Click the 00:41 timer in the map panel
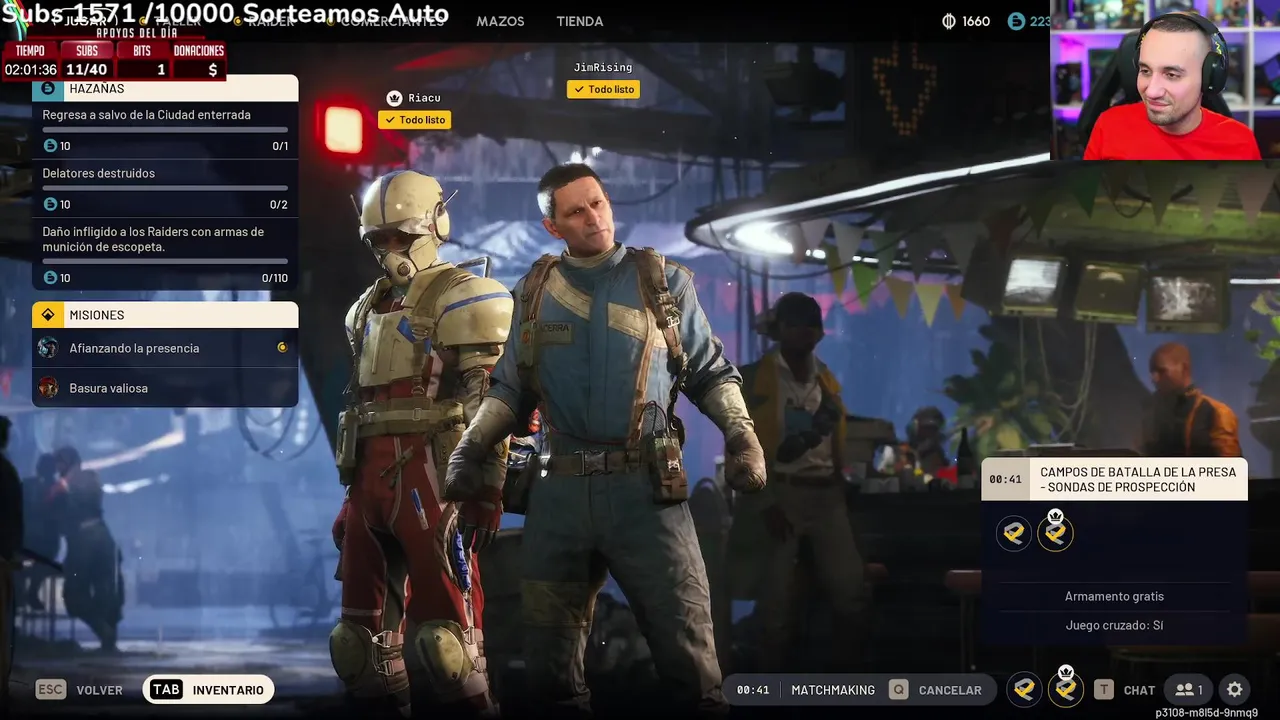This screenshot has width=1280, height=720. tap(1005, 480)
